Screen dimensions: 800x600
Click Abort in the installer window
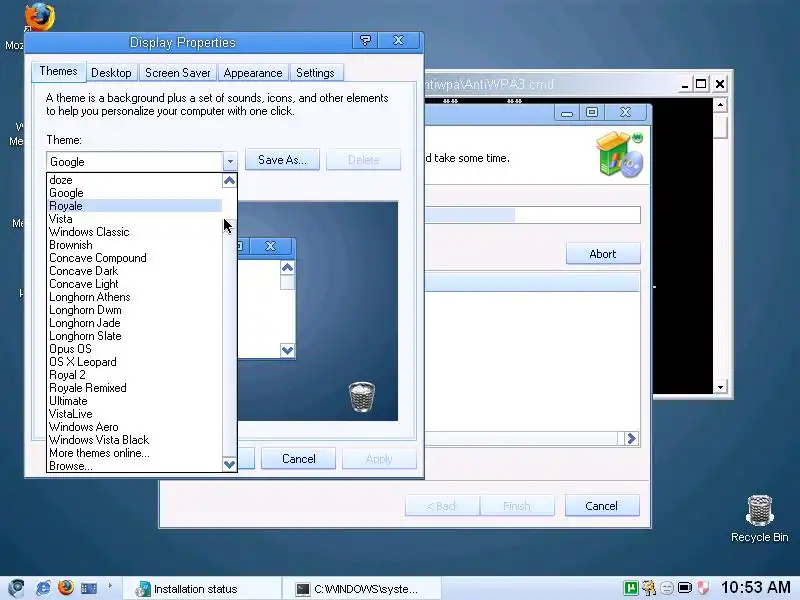click(603, 254)
